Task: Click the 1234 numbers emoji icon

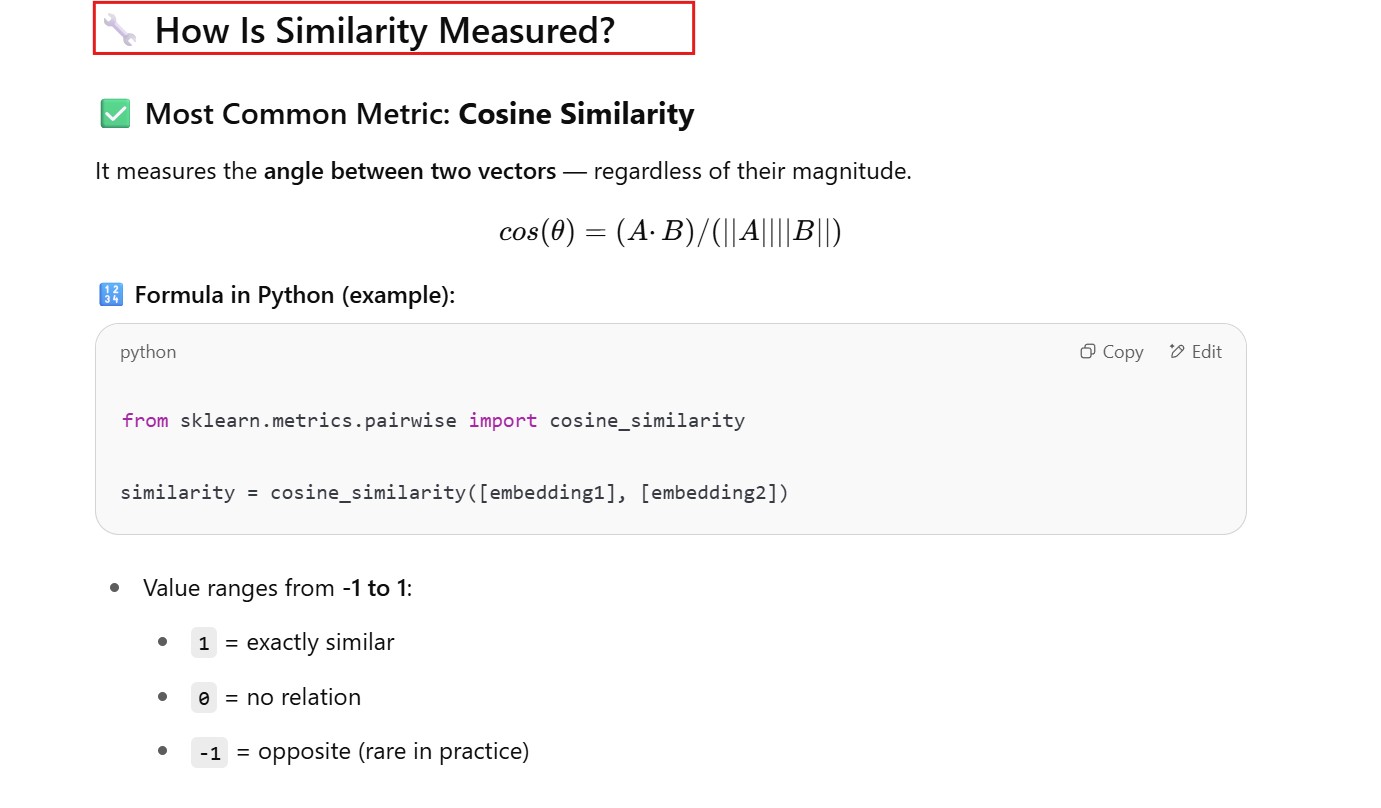Action: coord(110,295)
